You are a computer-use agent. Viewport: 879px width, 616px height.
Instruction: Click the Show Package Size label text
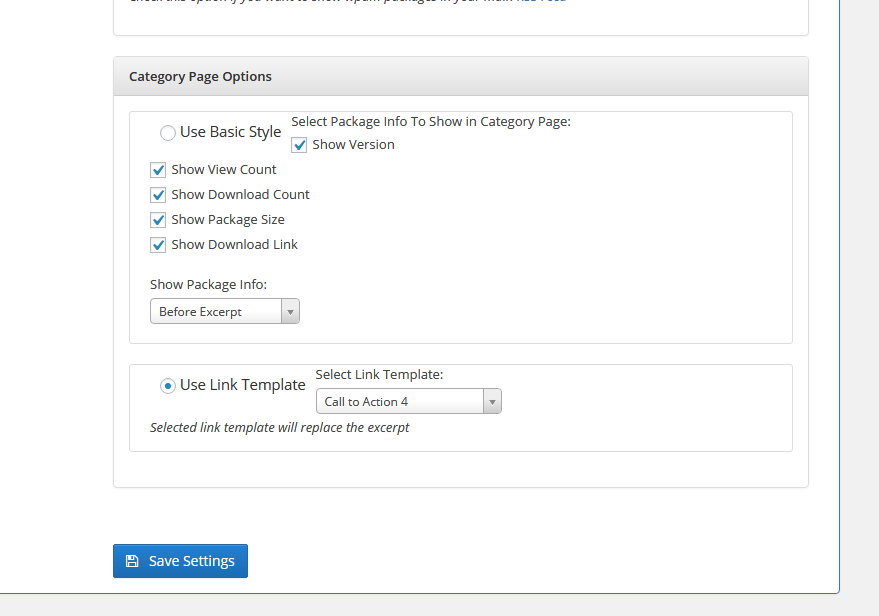(x=228, y=220)
